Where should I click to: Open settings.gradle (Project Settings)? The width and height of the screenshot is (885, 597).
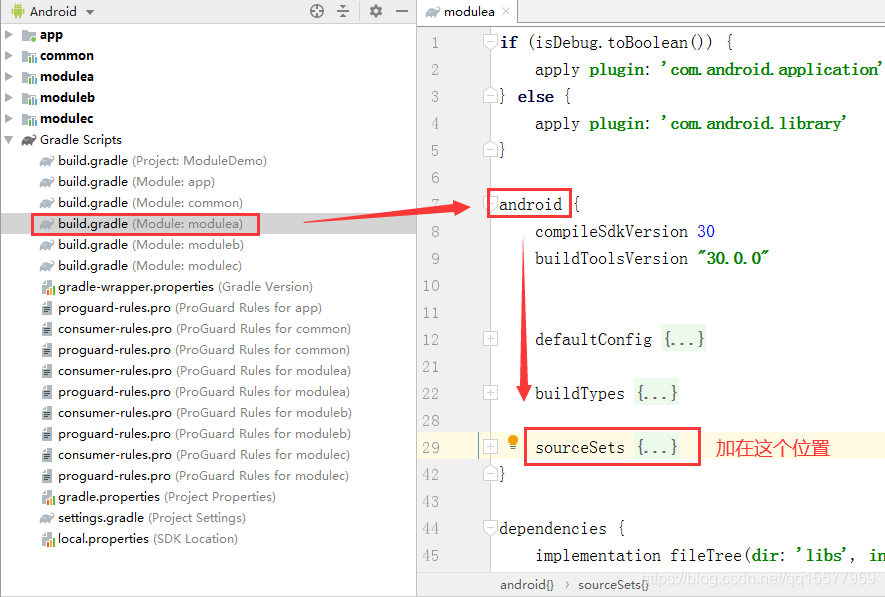142,518
